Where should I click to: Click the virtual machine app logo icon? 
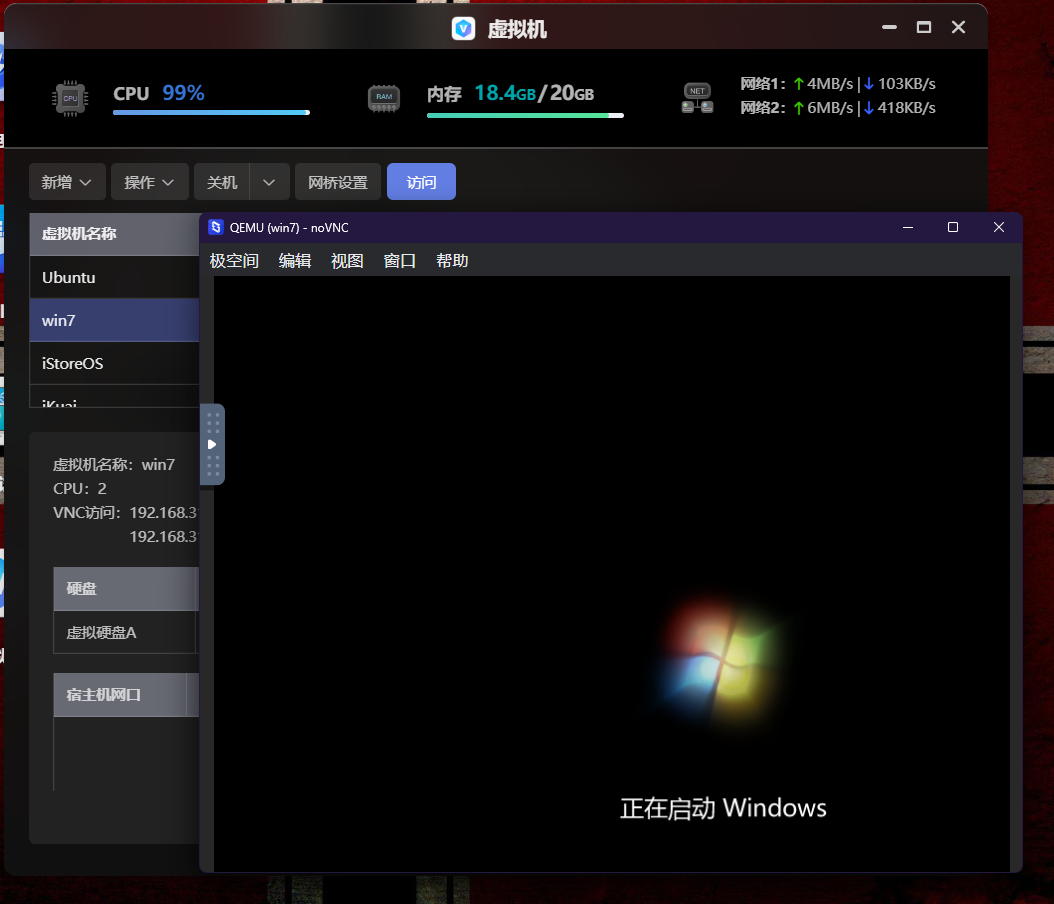point(463,28)
